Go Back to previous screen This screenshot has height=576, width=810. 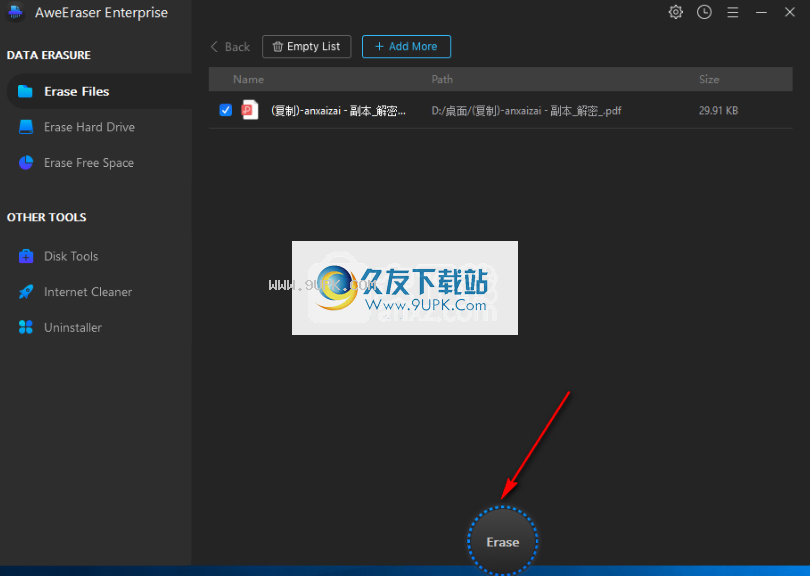point(230,47)
